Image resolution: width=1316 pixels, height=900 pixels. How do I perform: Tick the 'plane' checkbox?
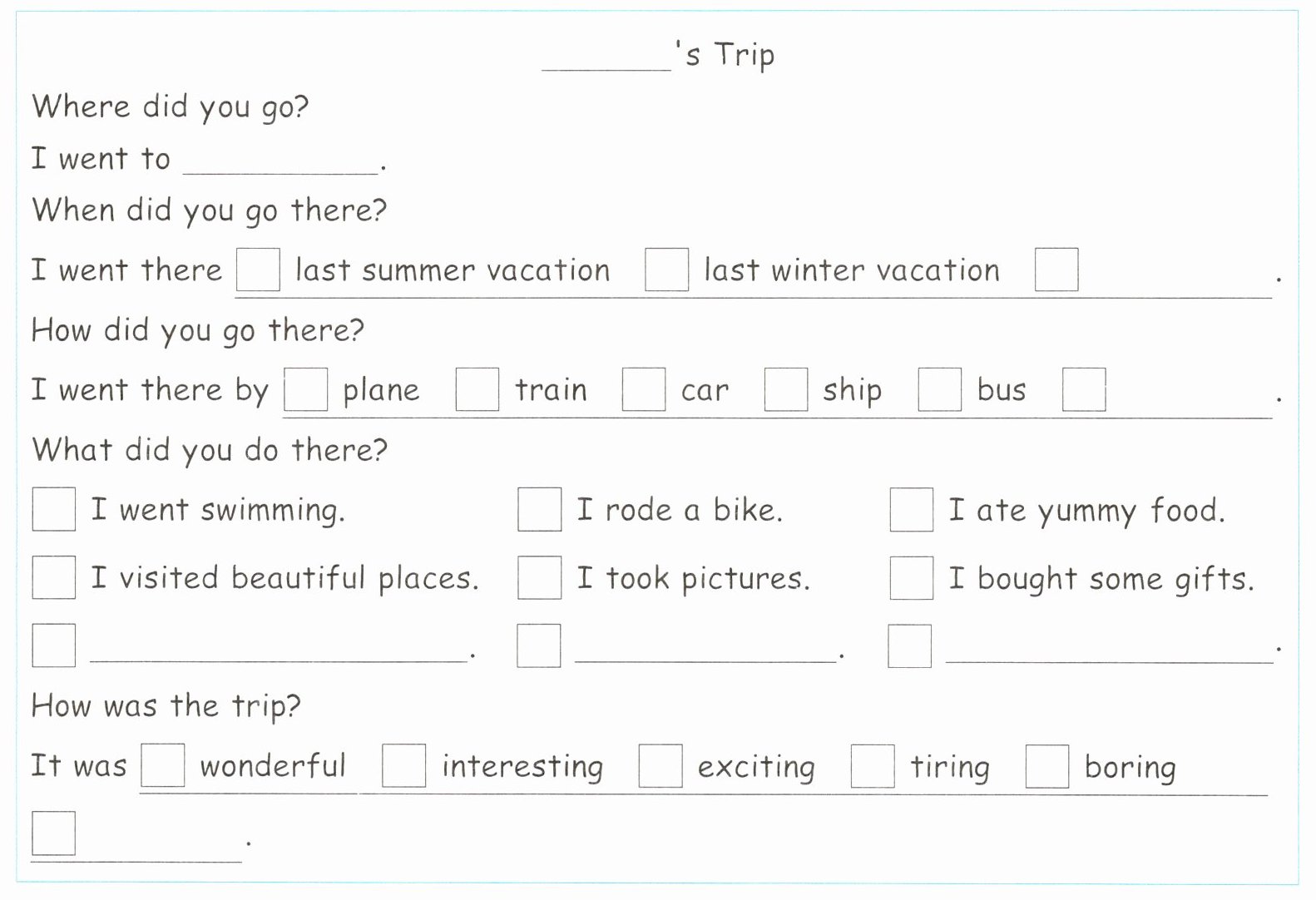[305, 389]
